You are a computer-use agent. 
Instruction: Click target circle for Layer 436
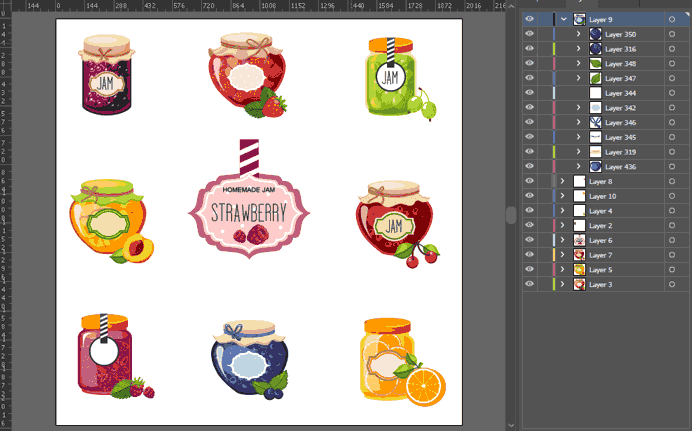pos(672,167)
